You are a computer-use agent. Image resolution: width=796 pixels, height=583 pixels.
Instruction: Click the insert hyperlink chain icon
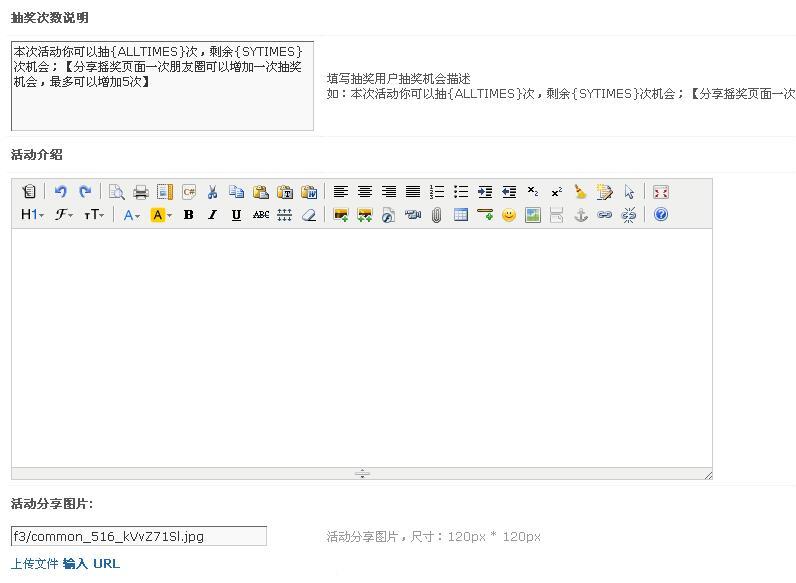(605, 215)
